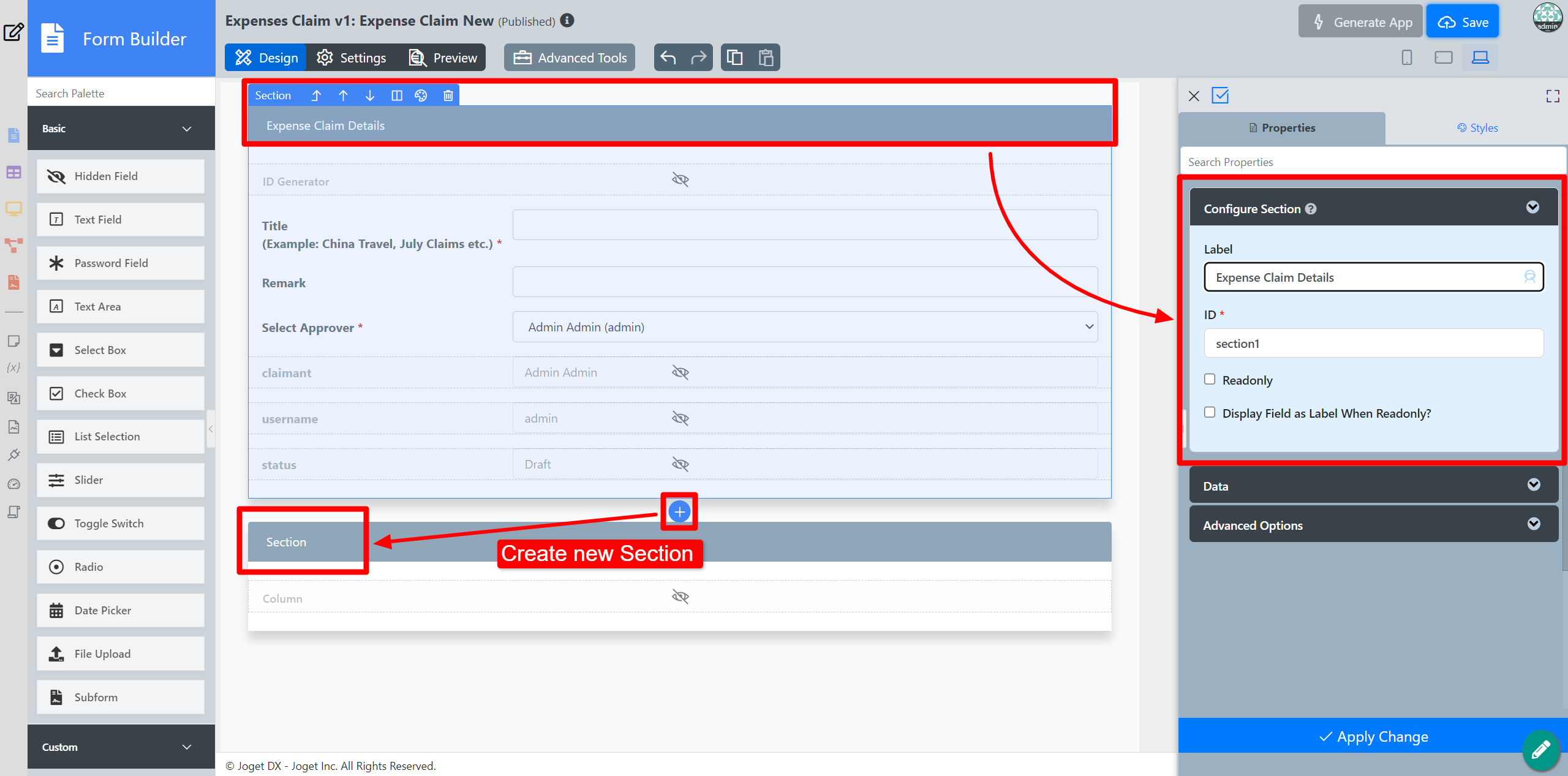This screenshot has width=1568, height=776.
Task: Open Select Approver dropdown
Action: 804,327
